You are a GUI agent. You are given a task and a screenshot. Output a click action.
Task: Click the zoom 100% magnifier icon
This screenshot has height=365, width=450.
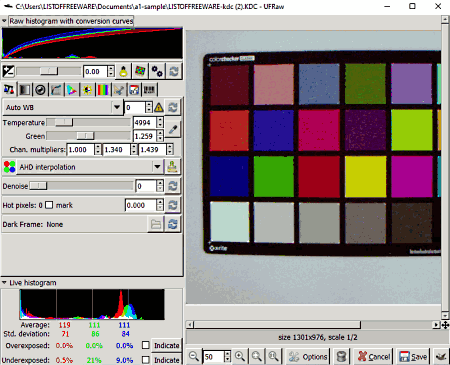273,356
